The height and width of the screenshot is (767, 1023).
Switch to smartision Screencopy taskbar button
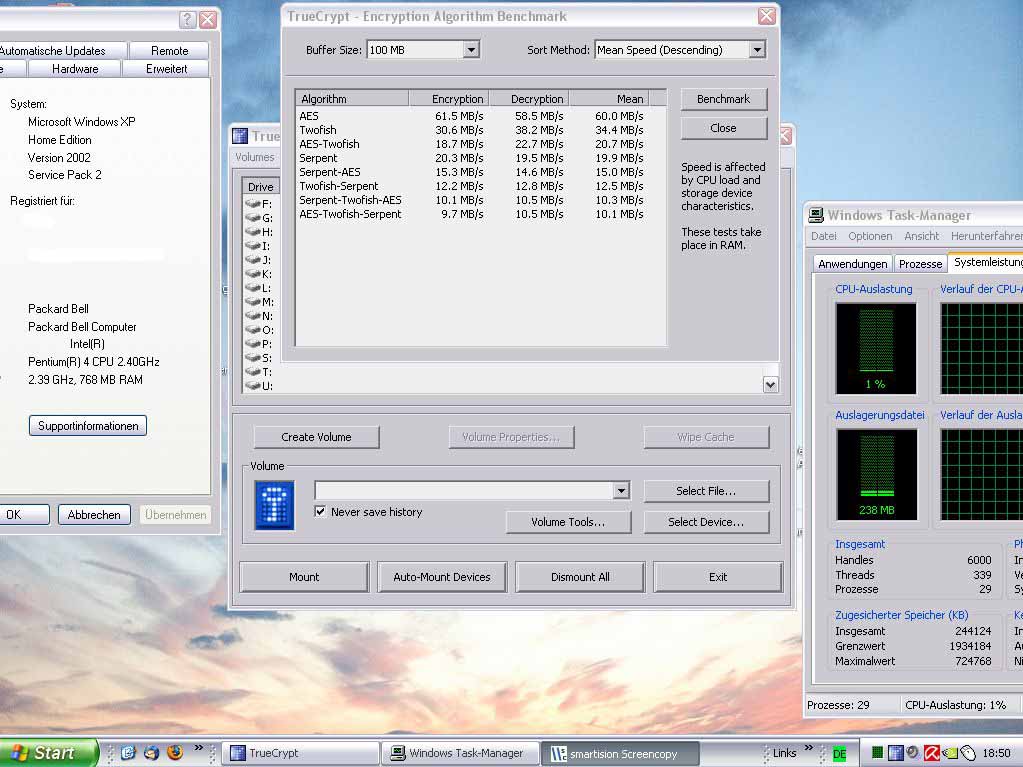(x=620, y=753)
